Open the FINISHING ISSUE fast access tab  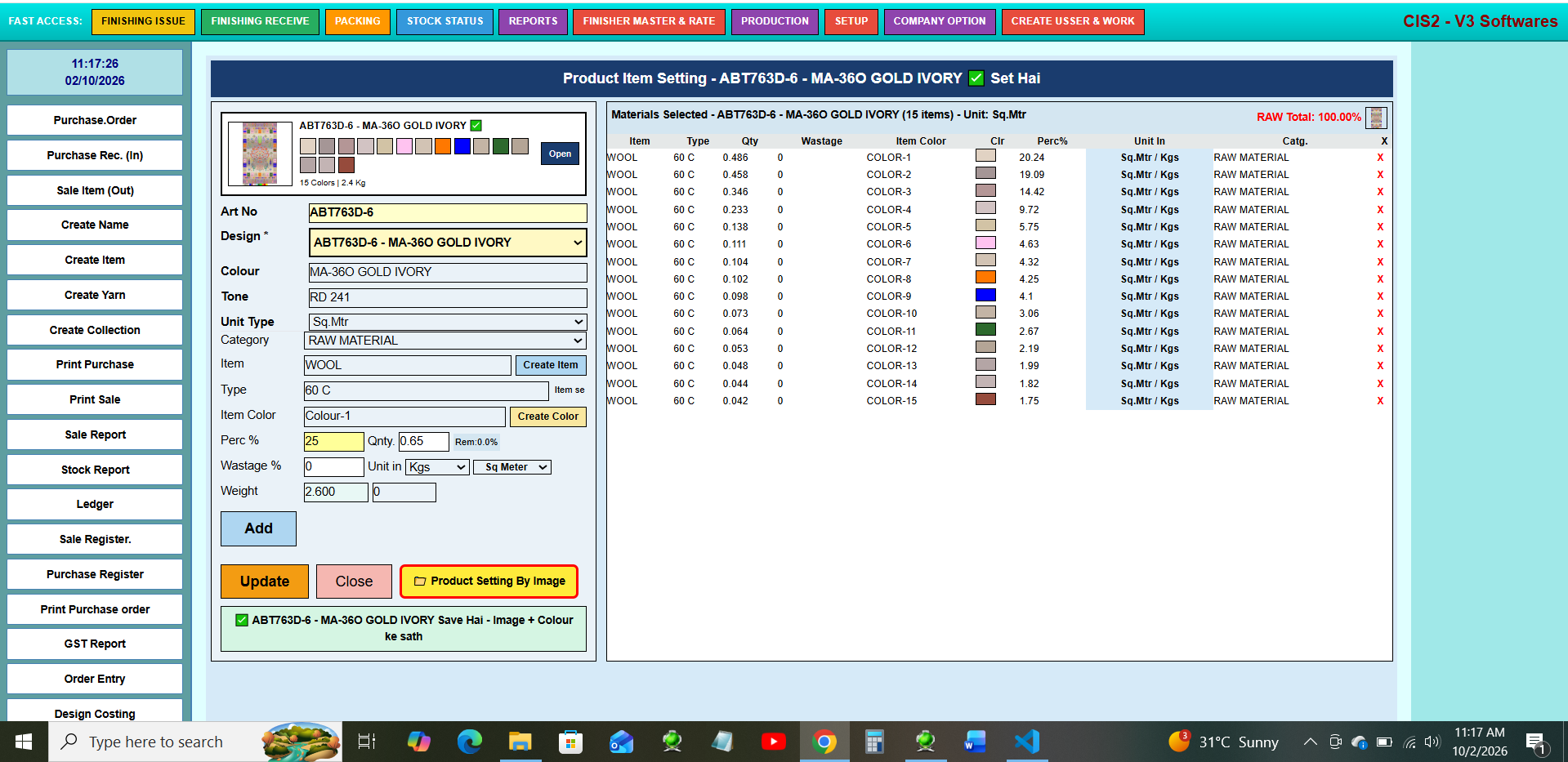click(x=143, y=21)
